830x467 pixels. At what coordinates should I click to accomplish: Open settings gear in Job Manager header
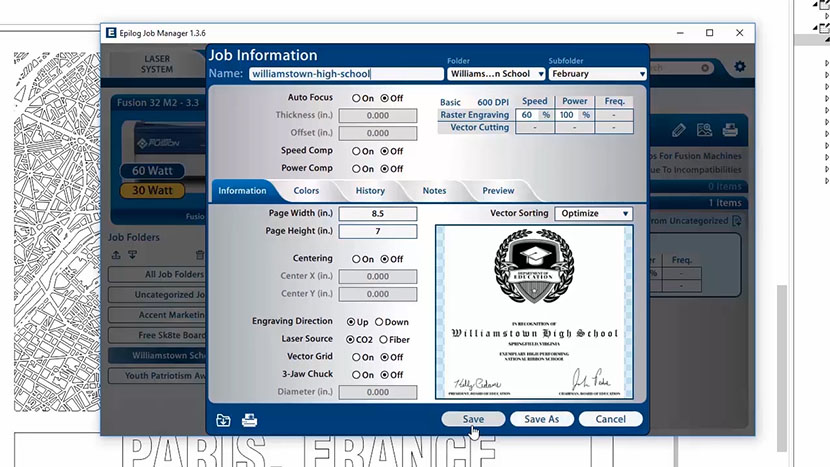point(740,67)
